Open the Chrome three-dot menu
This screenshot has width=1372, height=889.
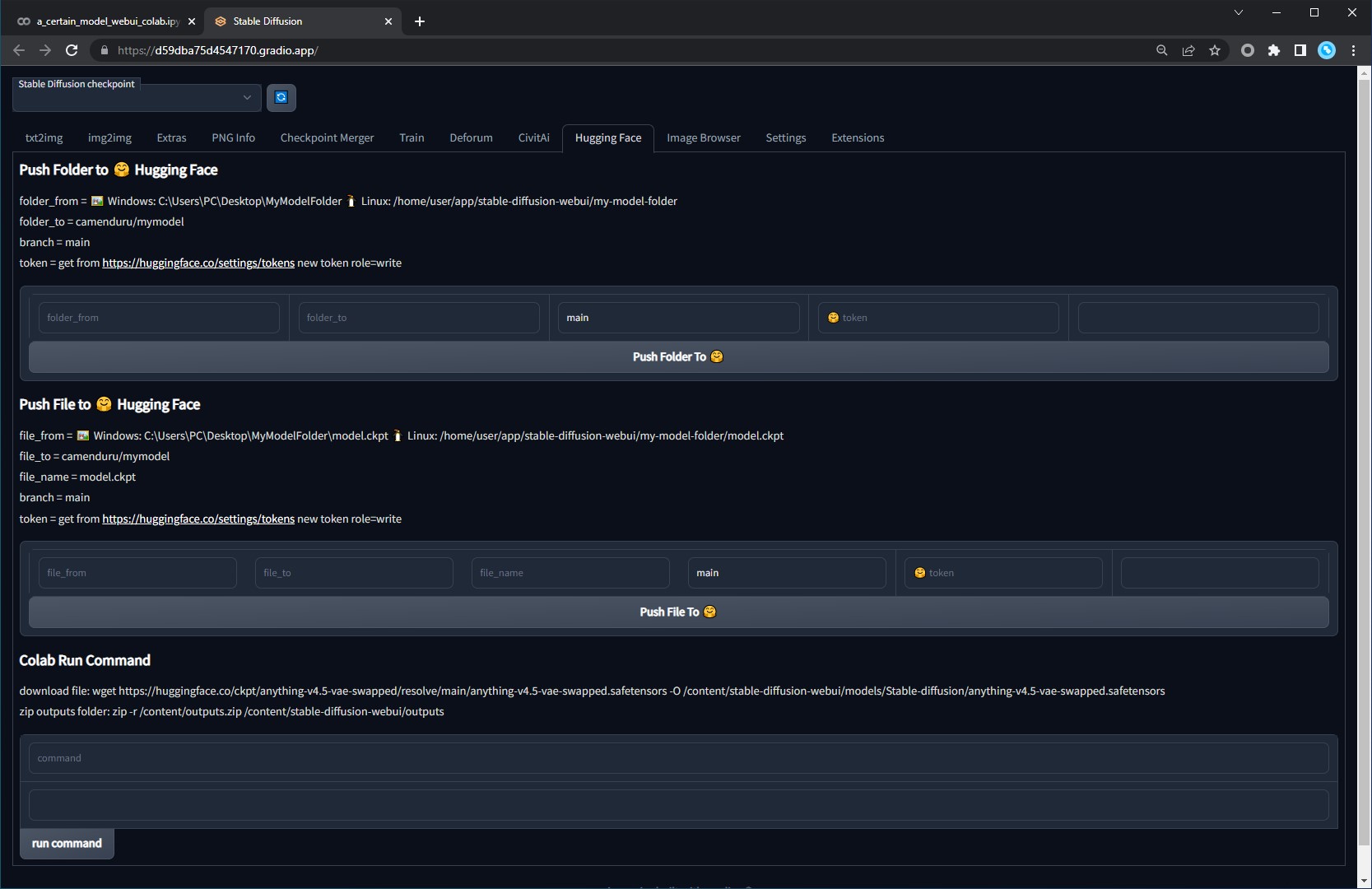tap(1353, 50)
